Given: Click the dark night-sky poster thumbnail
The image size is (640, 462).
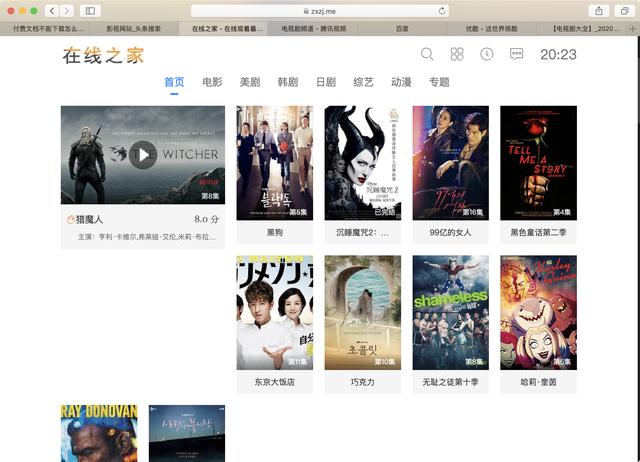Looking at the screenshot, I should (x=187, y=433).
